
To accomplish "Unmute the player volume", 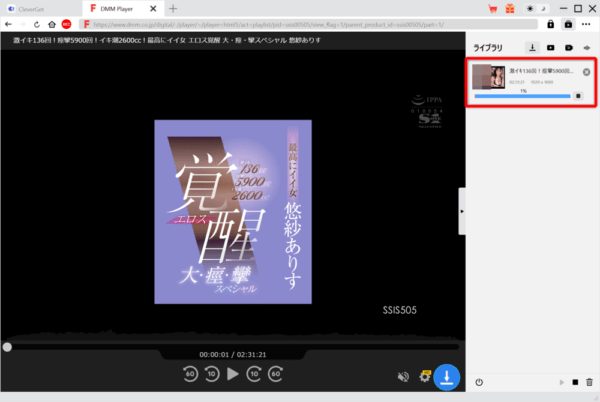I will pyautogui.click(x=403, y=377).
